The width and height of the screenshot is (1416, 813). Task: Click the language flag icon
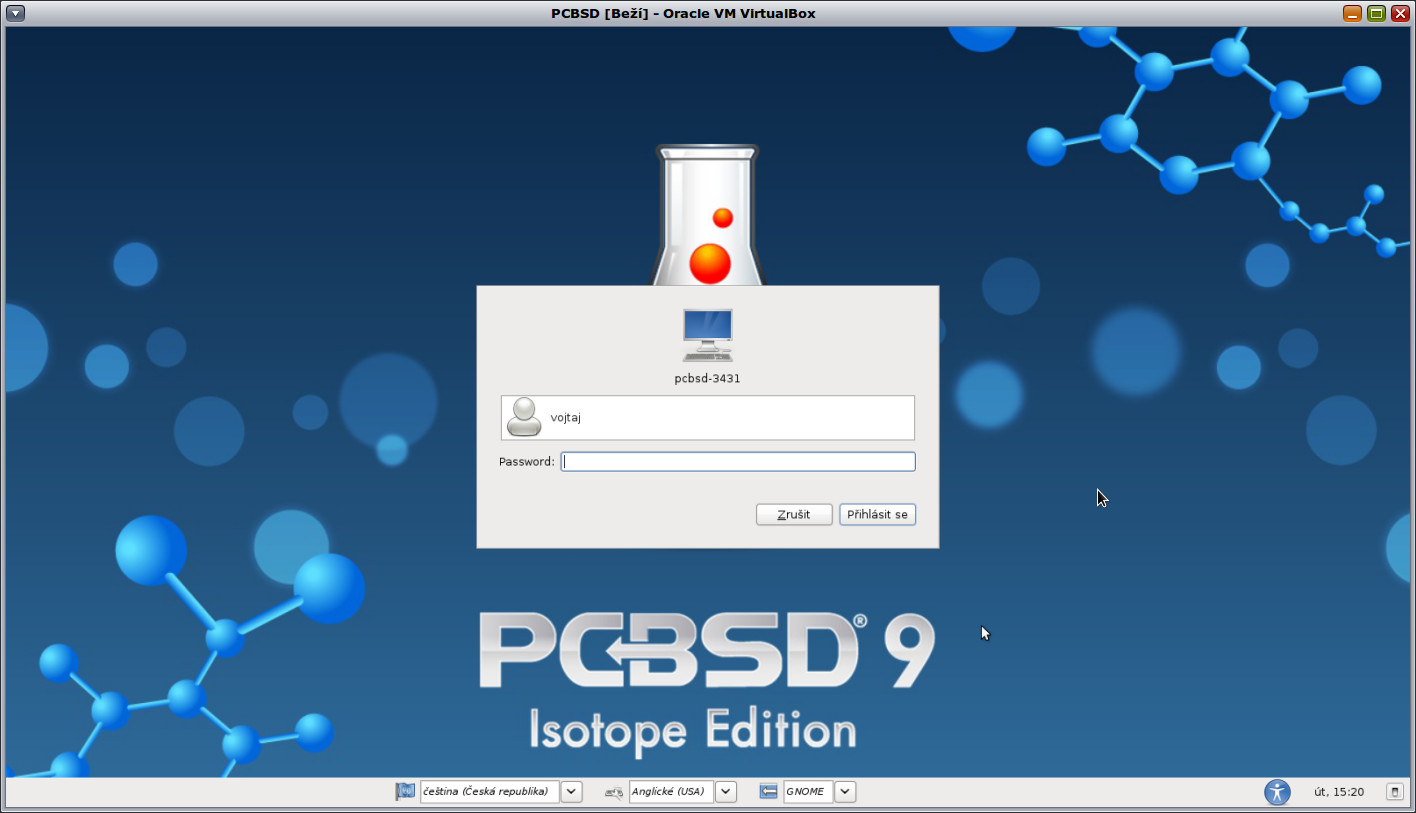pos(405,792)
